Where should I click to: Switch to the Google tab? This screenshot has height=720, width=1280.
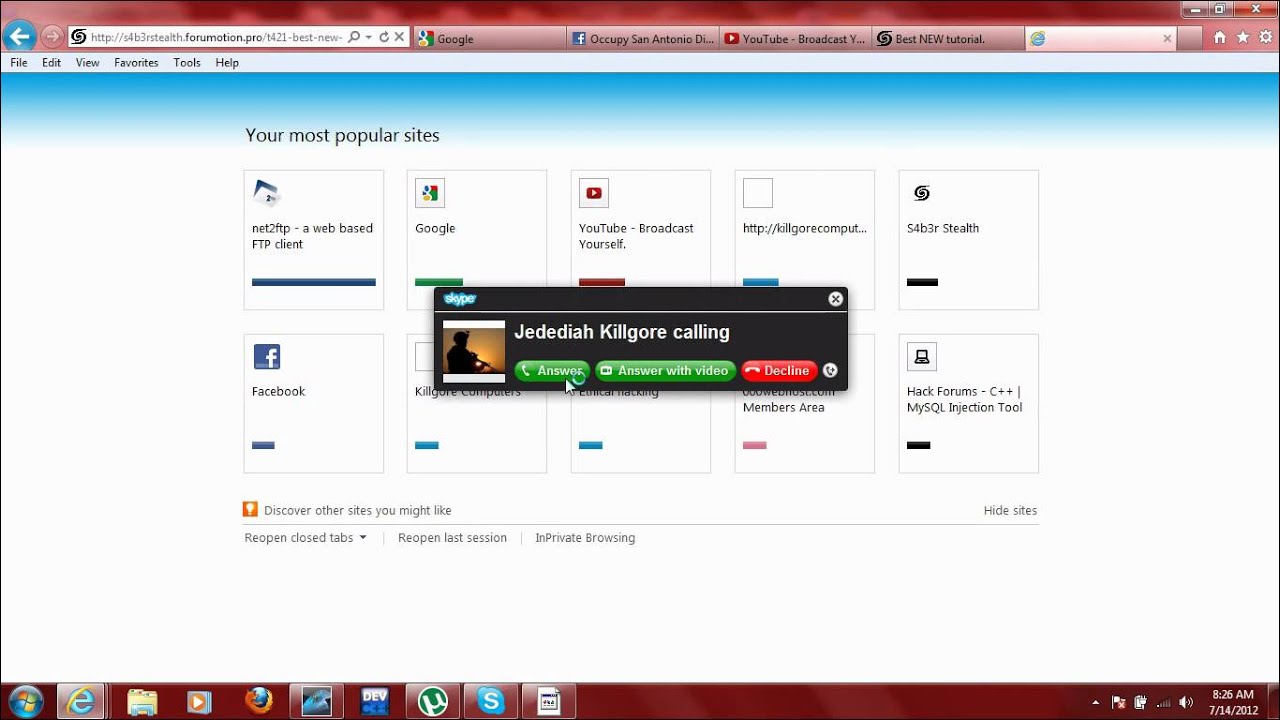(x=487, y=39)
